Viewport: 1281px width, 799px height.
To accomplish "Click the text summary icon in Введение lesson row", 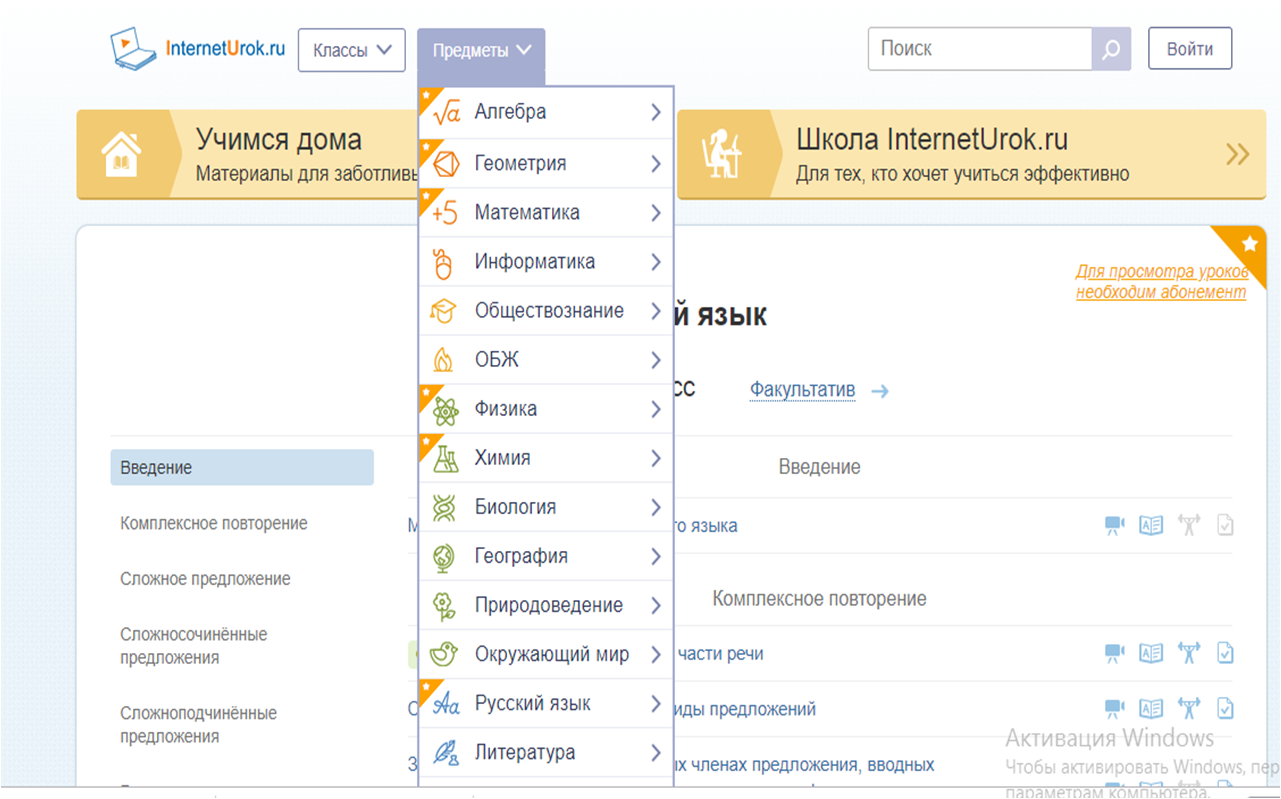I will (1151, 525).
